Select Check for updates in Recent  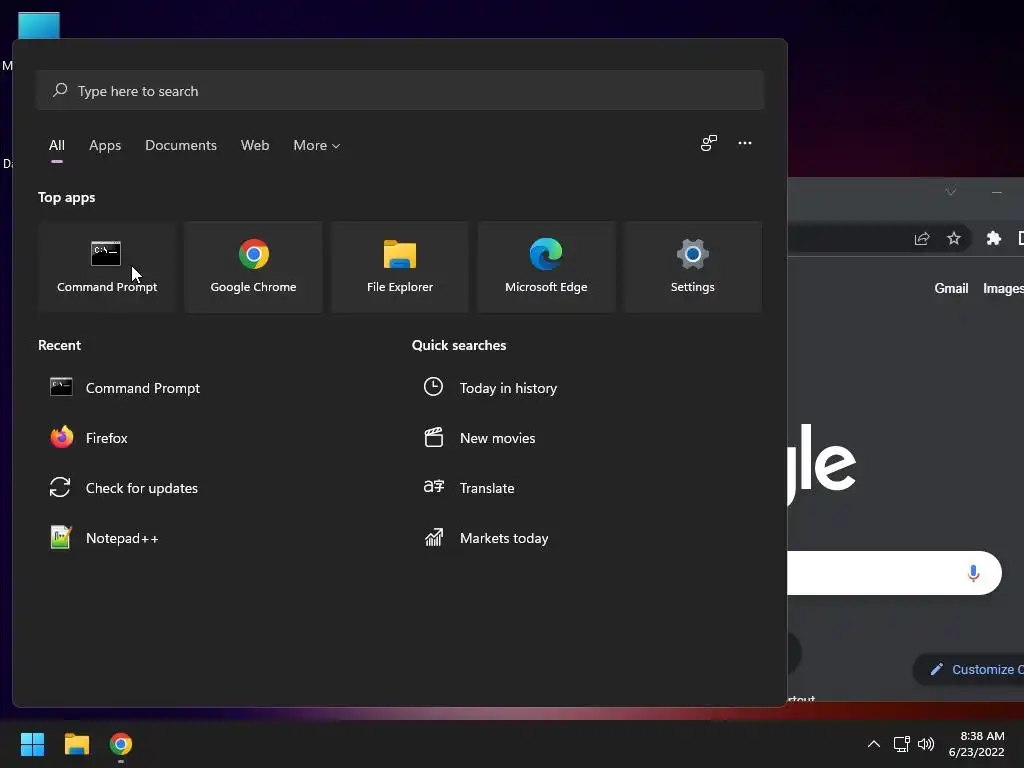click(124, 488)
